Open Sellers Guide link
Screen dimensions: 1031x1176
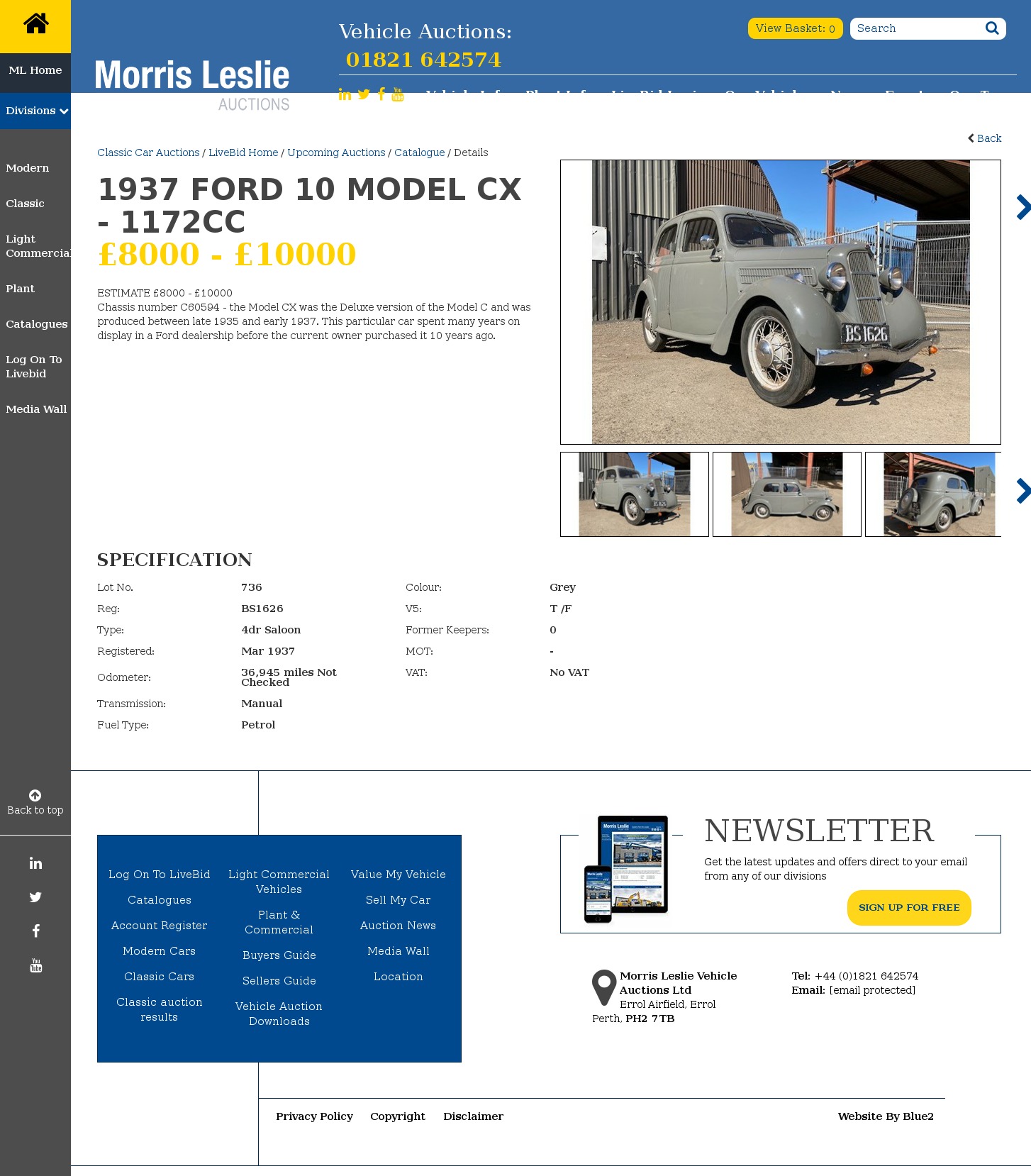coord(279,981)
